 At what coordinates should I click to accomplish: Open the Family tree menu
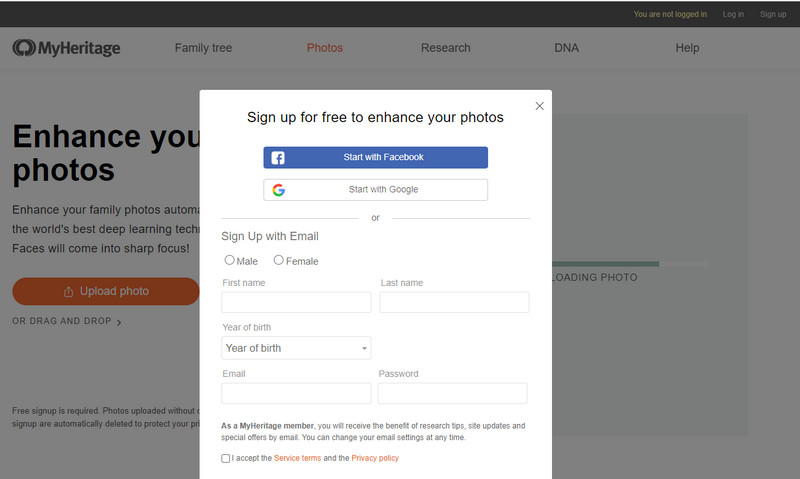(205, 48)
